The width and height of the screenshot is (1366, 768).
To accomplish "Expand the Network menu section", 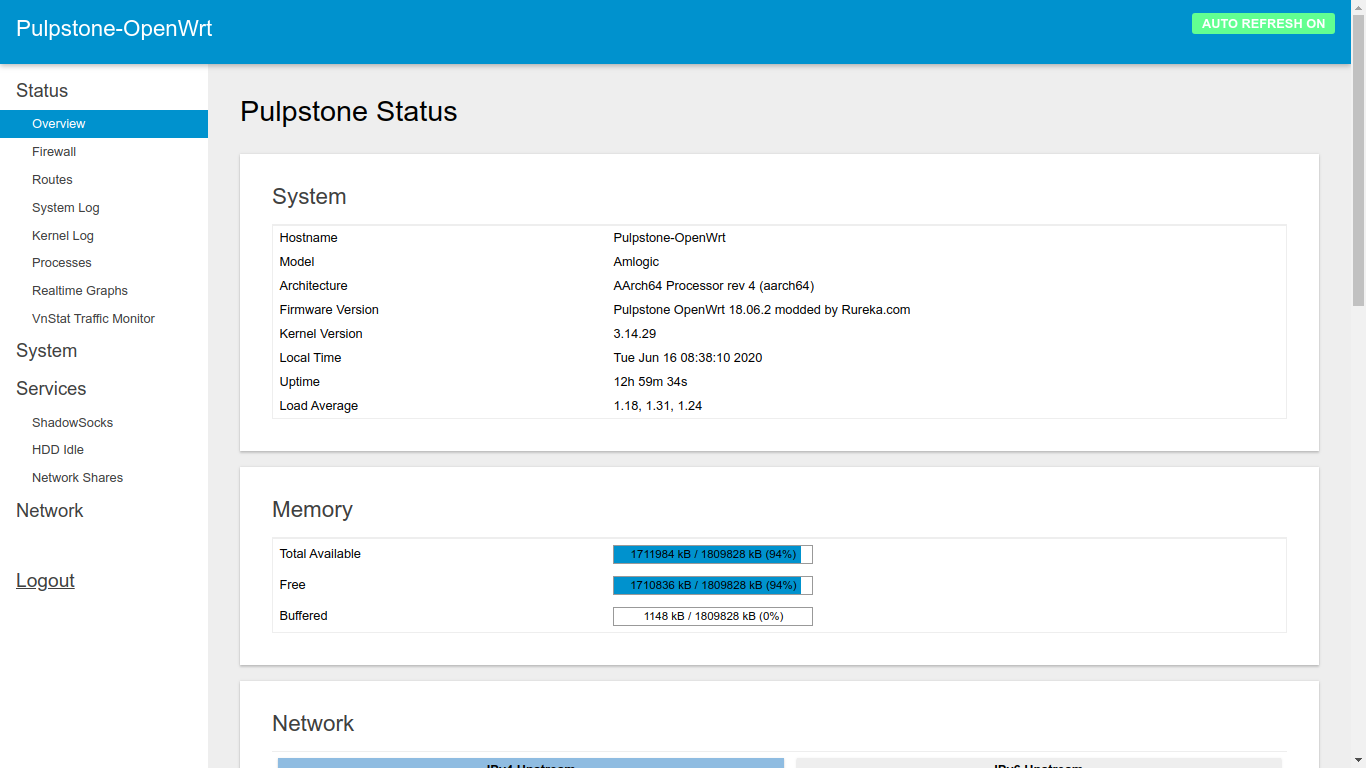I will pos(50,511).
